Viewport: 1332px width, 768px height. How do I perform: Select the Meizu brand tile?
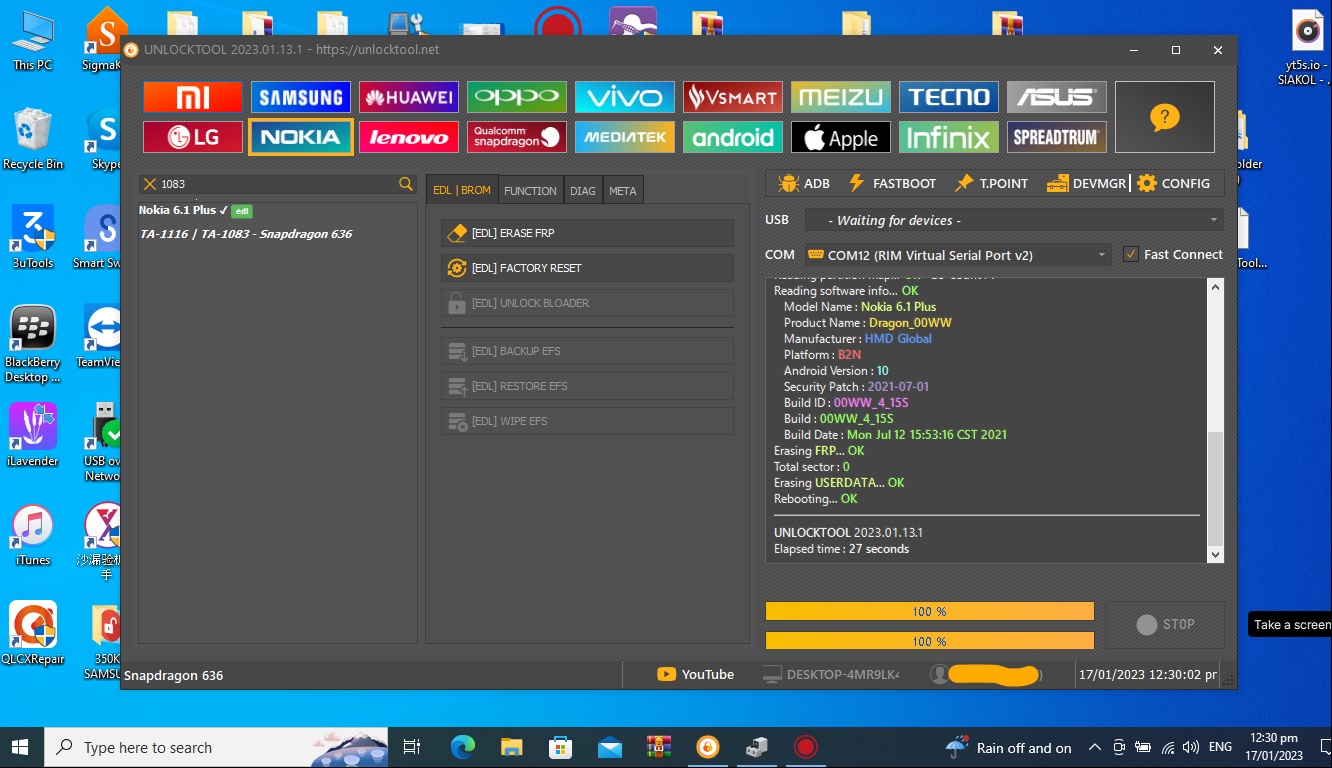841,97
